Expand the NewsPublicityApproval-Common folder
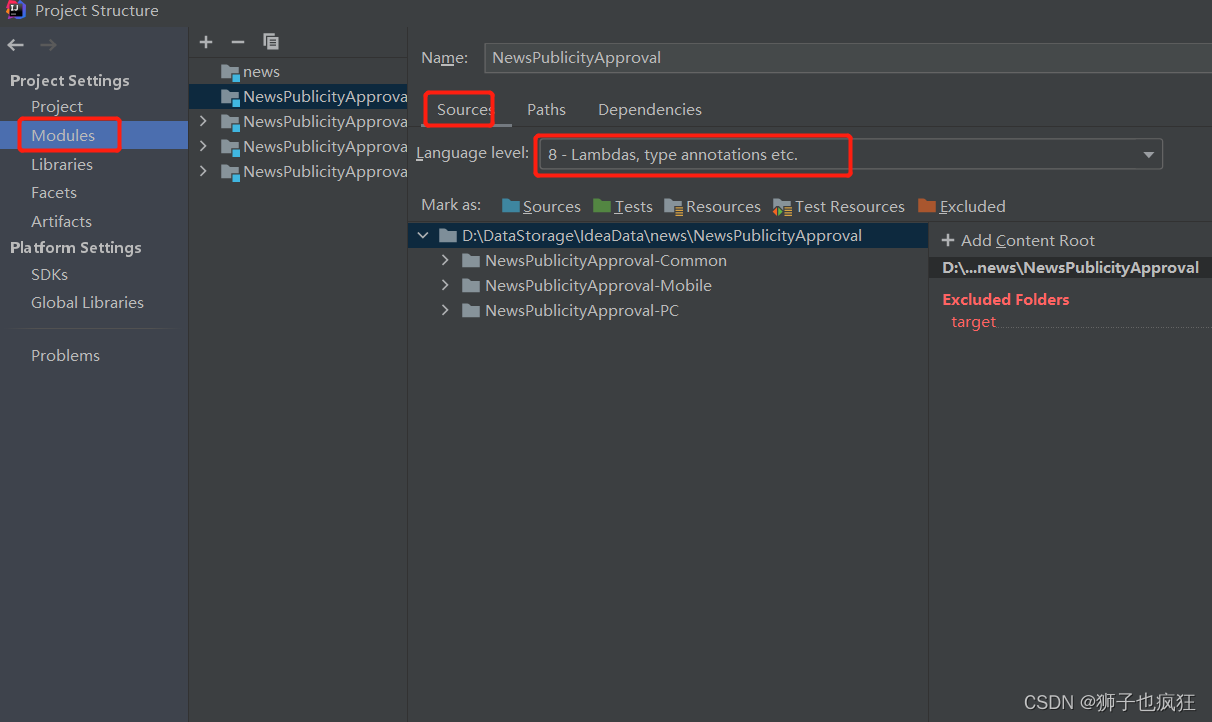The width and height of the screenshot is (1212, 722). tap(445, 260)
